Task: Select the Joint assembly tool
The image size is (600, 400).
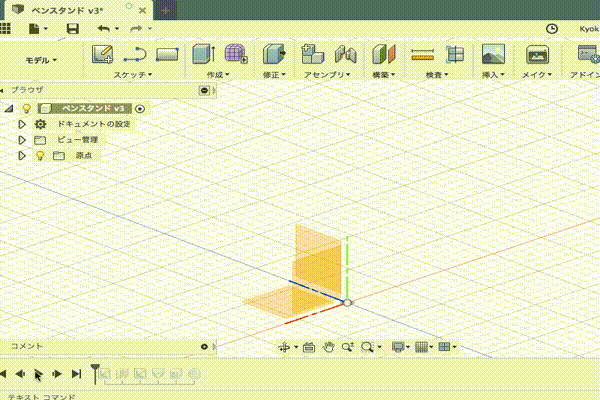Action: pos(346,54)
